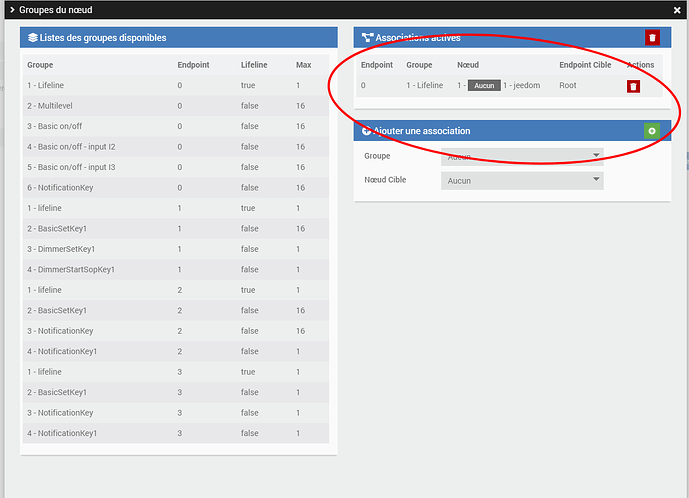
Task: Click the Associations actives network icon
Action: pyautogui.click(x=367, y=38)
